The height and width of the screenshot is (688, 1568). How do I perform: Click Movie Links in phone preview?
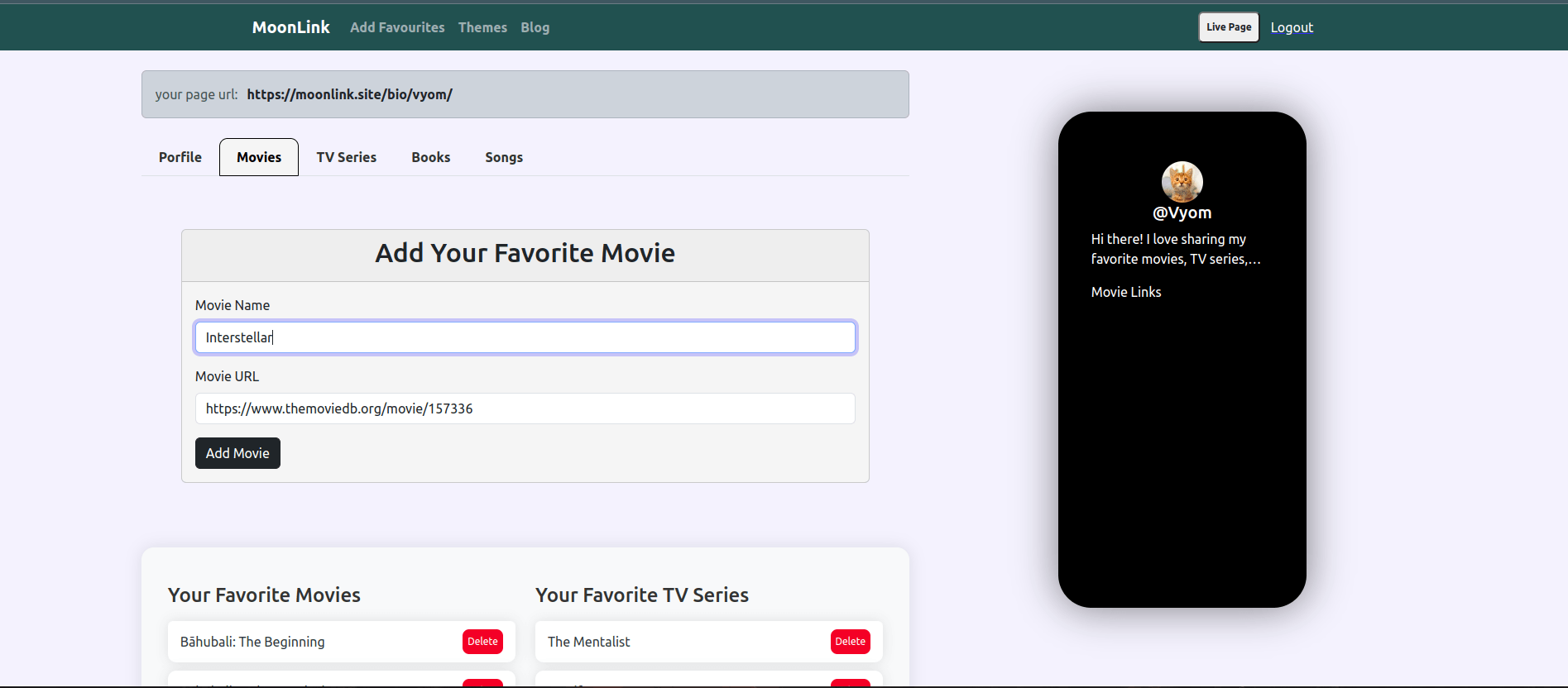point(1125,292)
